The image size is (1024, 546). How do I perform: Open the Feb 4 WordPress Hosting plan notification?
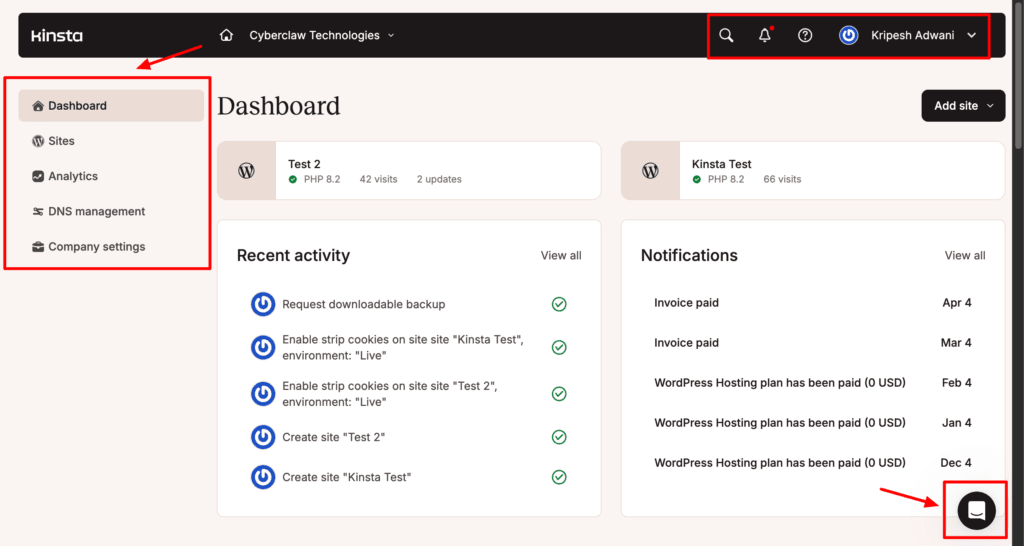(x=813, y=383)
